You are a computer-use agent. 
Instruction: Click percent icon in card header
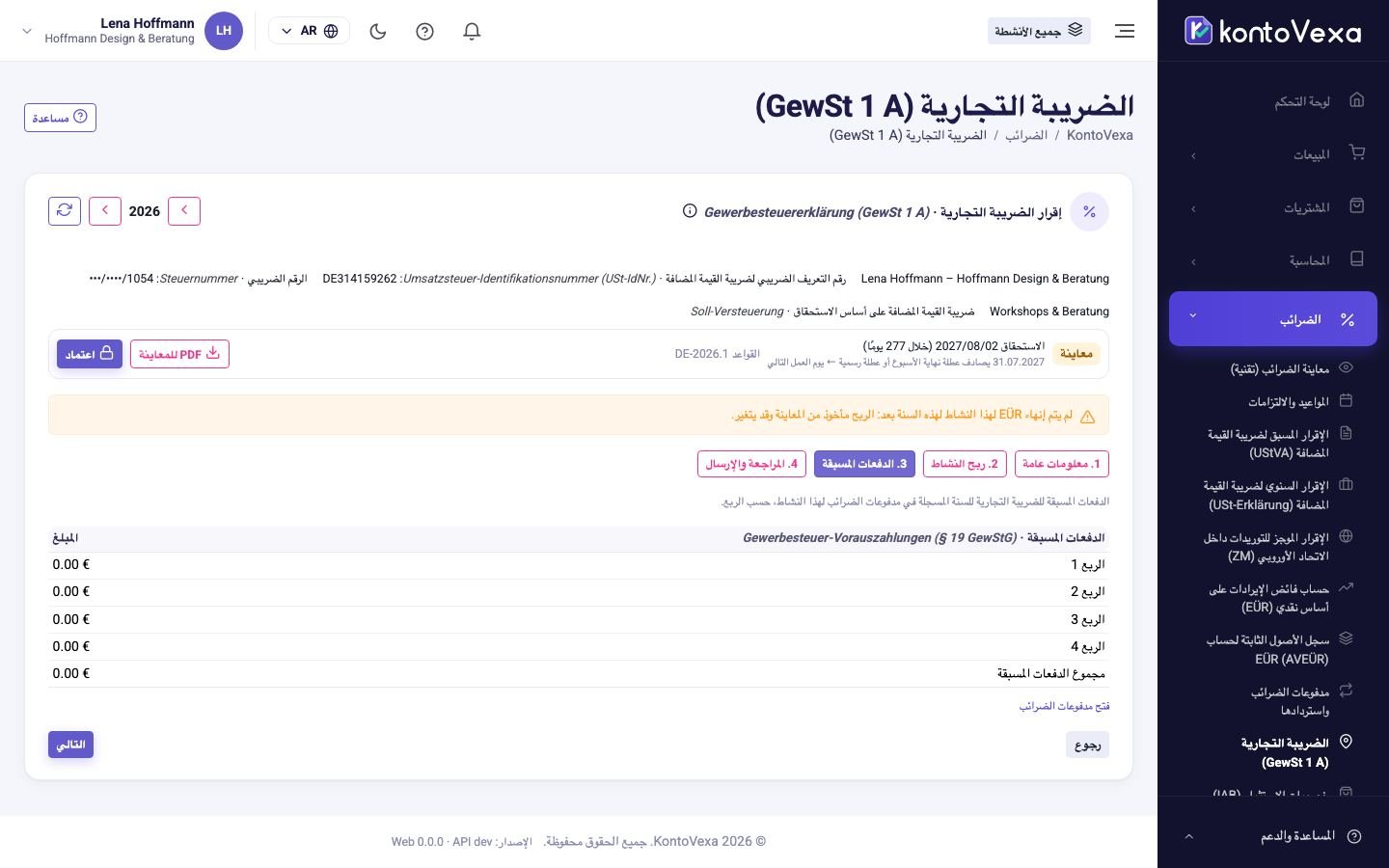click(1089, 211)
